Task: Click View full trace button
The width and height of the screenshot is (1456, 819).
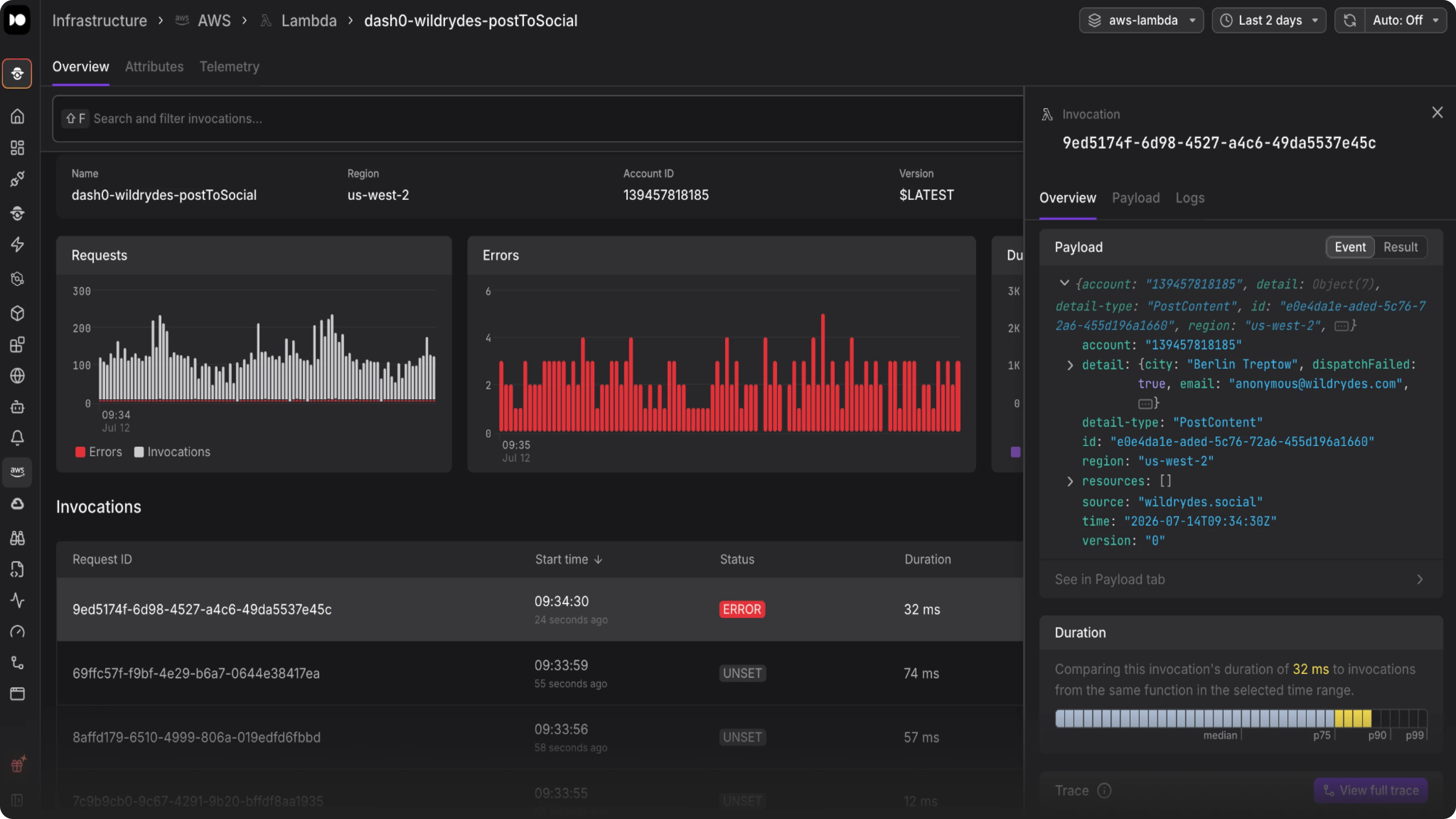Action: pos(1370,790)
